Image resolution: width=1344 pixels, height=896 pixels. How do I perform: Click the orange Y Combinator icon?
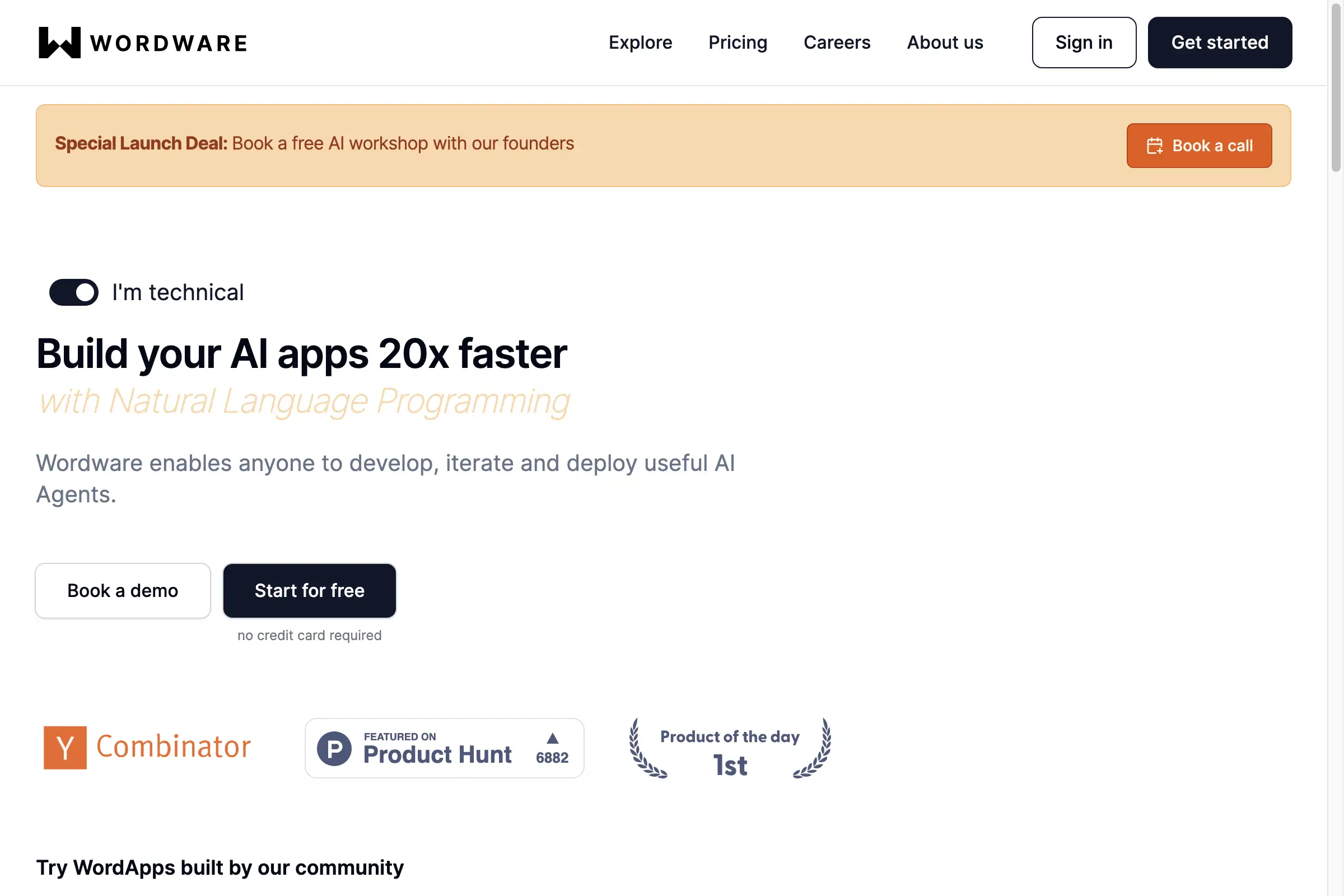(x=64, y=747)
